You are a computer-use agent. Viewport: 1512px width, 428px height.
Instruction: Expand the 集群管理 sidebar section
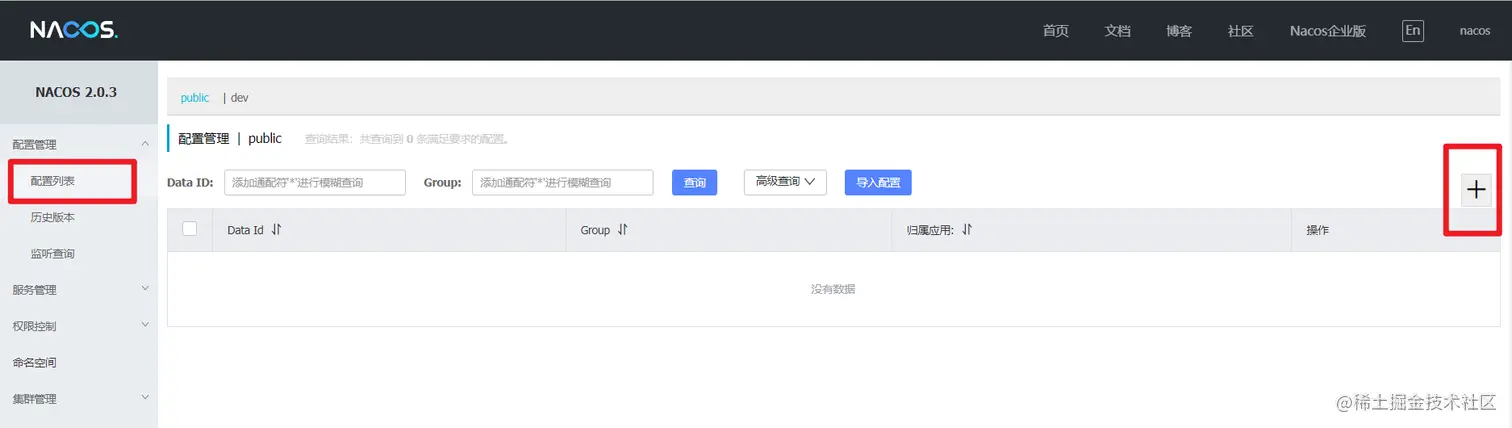[x=79, y=399]
